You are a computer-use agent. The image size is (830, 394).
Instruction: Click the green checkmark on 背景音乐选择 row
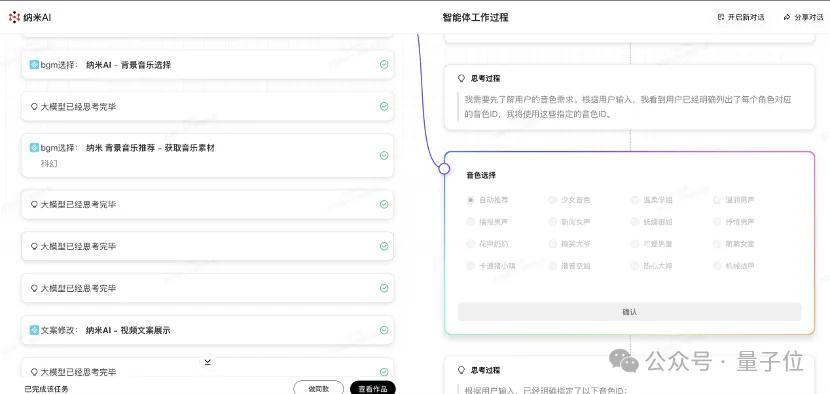coord(384,65)
